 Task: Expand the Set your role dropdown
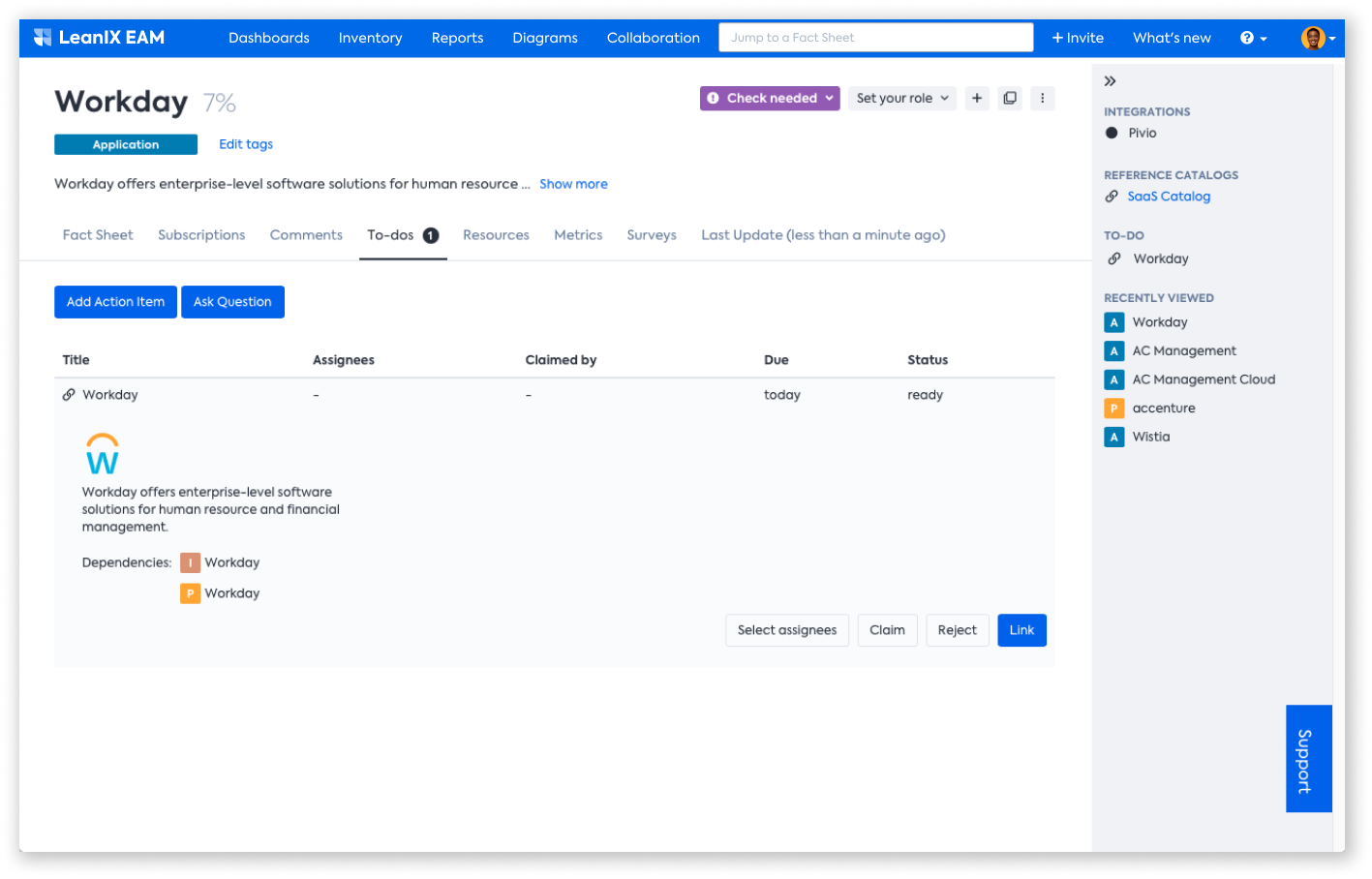(x=902, y=98)
